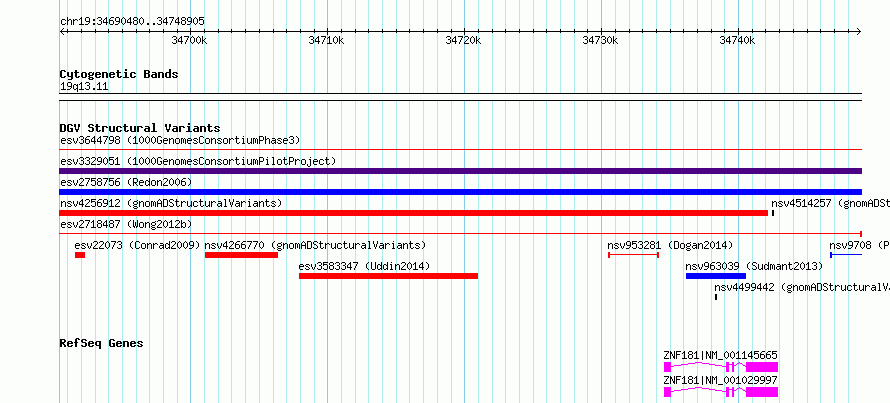Click the ZNF181|NM_001145665 label
Image resolution: width=890 pixels, height=403 pixels.
[720, 355]
